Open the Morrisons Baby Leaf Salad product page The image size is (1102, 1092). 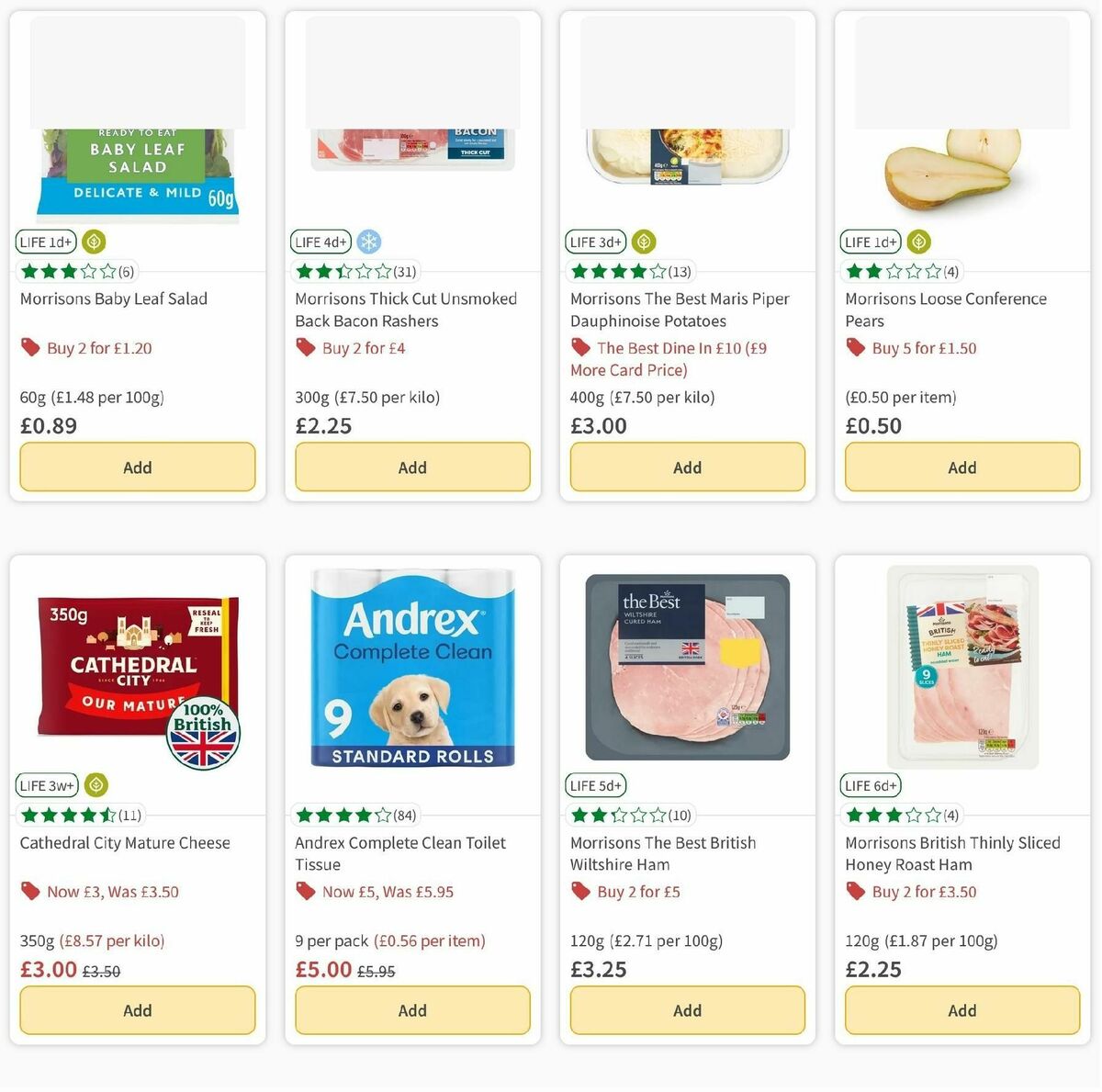point(114,298)
